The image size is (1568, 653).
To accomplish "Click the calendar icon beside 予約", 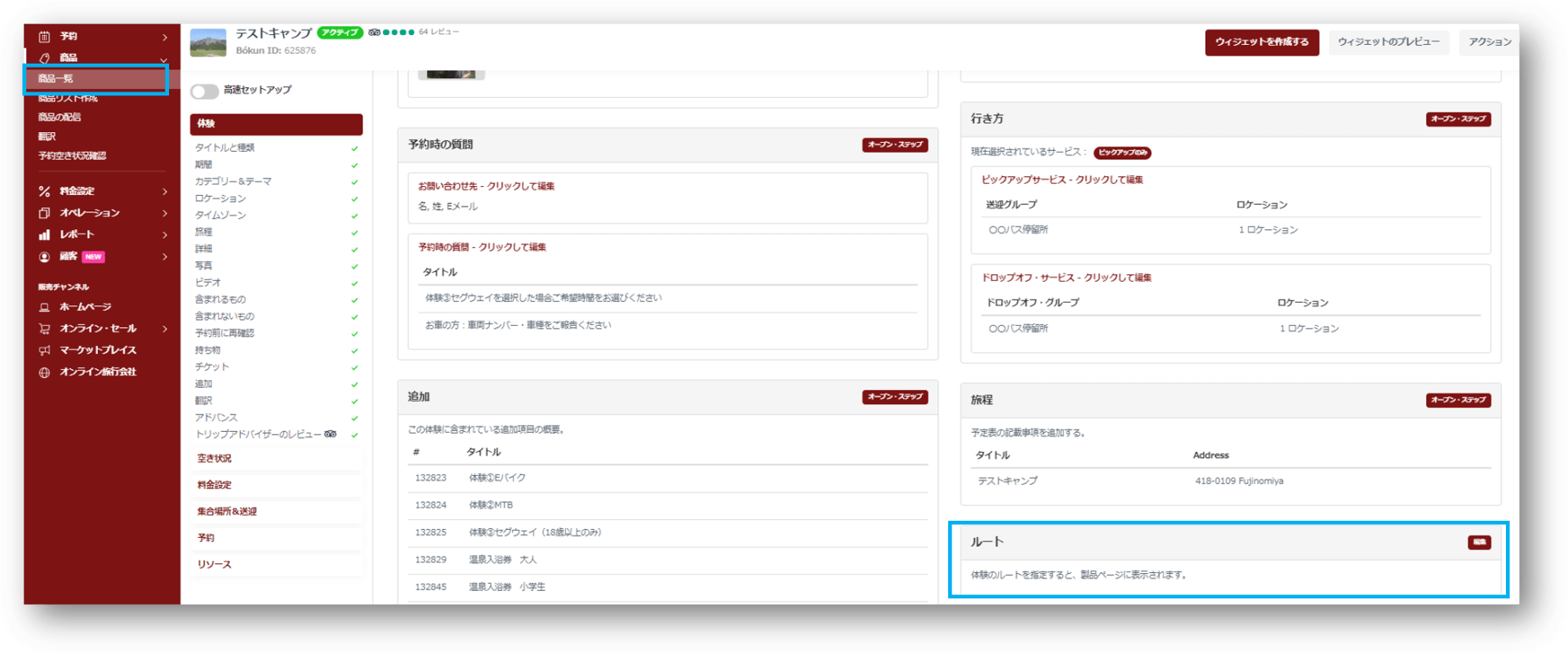I will coord(44,37).
